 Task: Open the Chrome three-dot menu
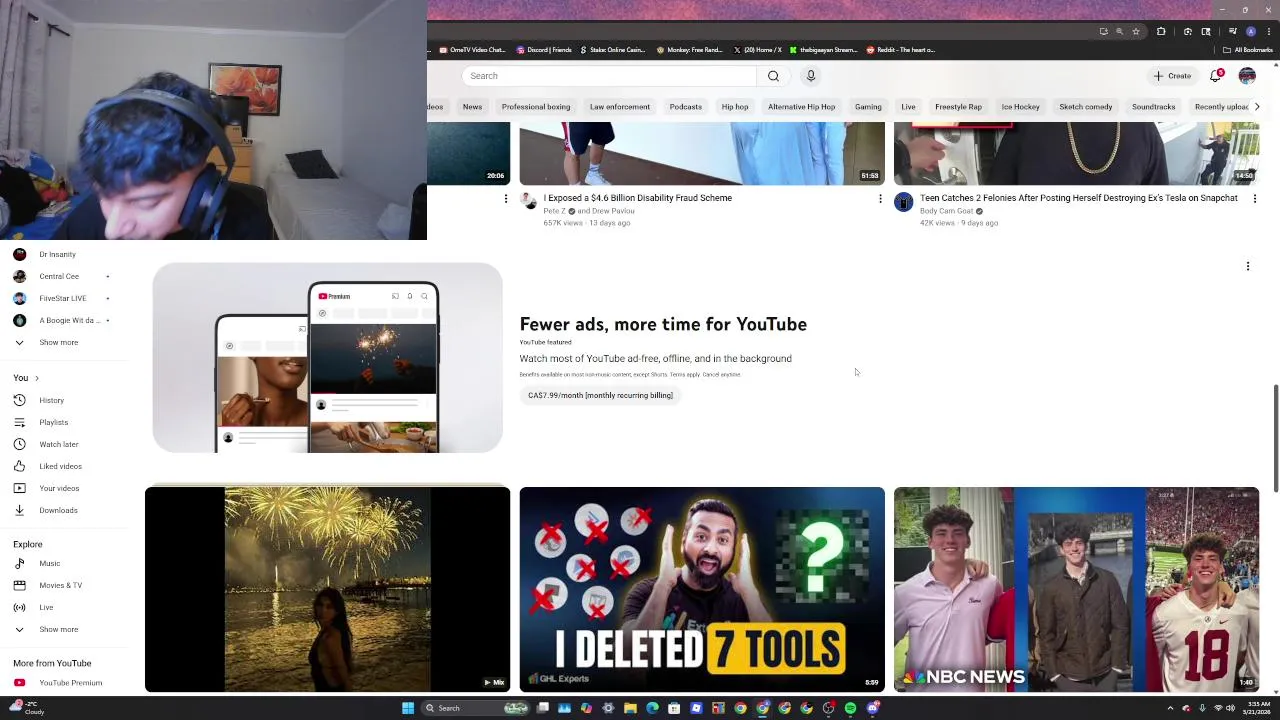tap(1267, 31)
